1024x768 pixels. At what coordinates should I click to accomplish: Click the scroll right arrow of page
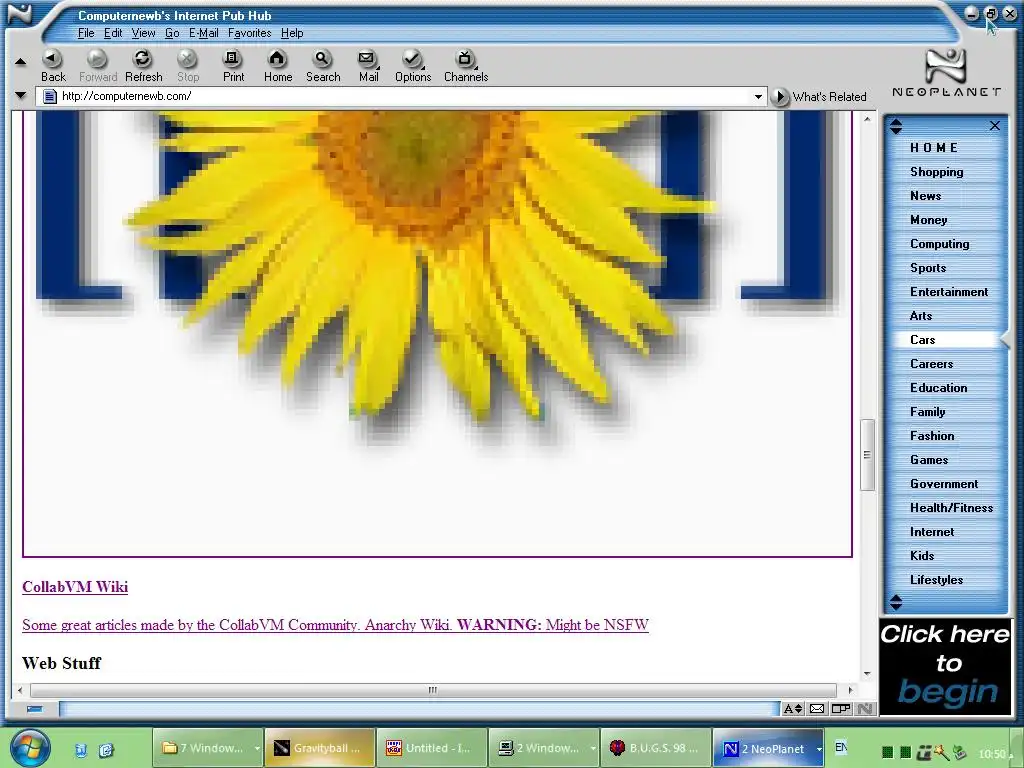850,690
